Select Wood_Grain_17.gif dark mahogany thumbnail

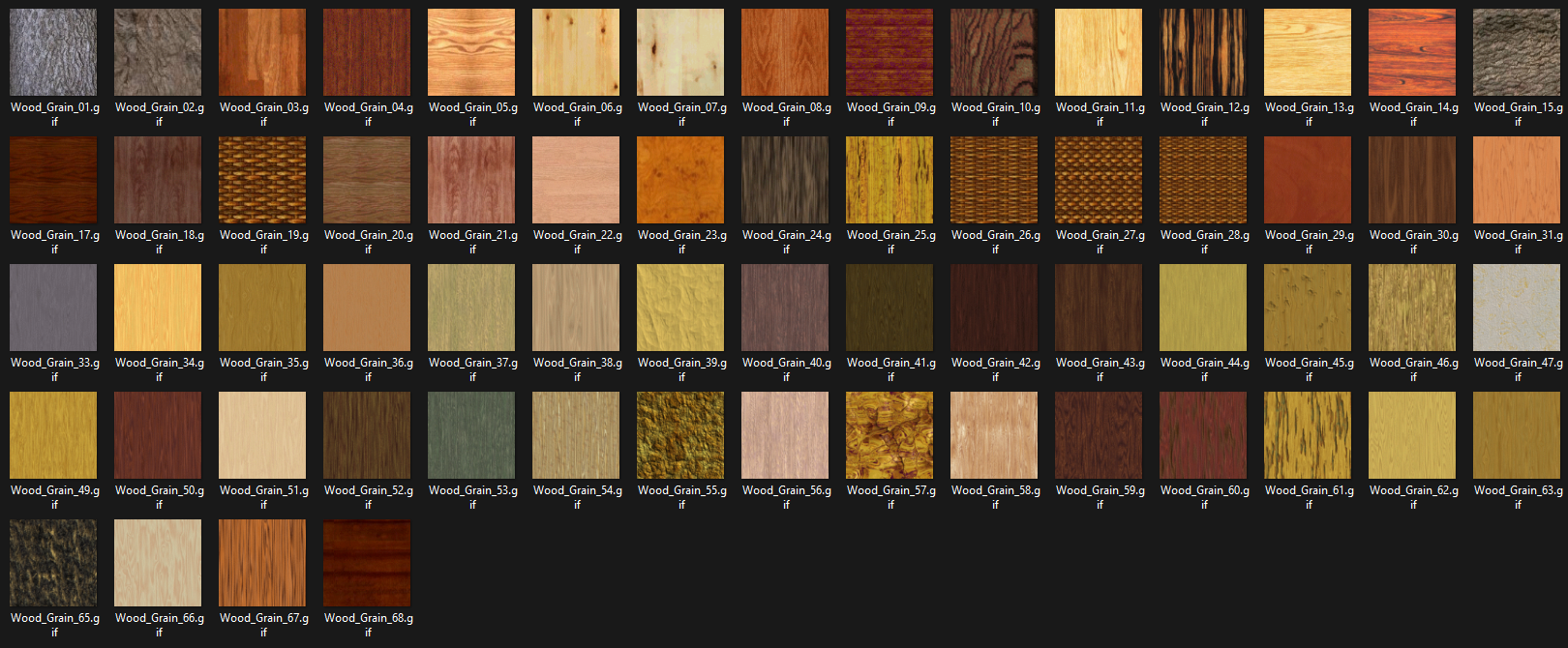coord(53,180)
